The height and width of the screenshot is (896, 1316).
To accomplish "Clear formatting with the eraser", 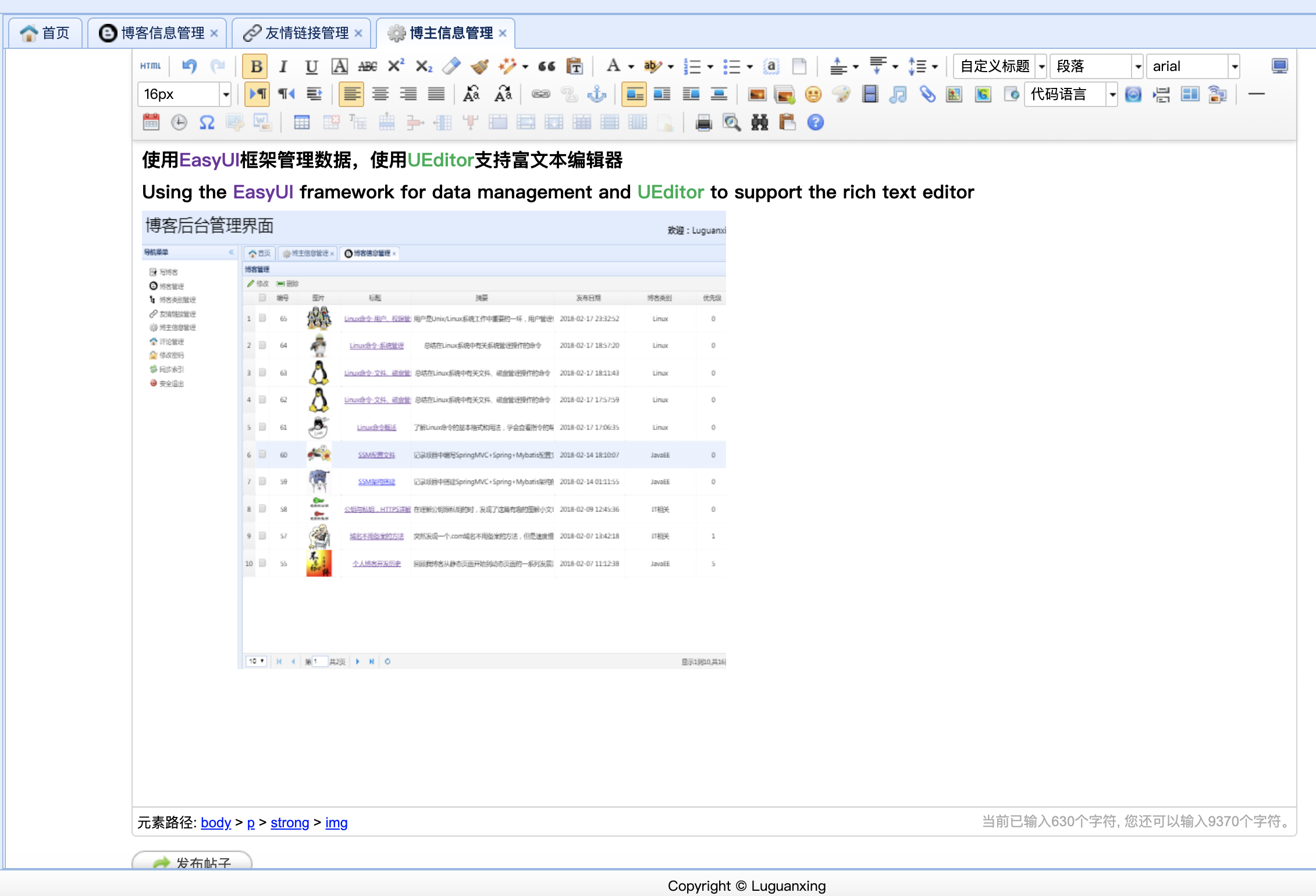I will (451, 66).
